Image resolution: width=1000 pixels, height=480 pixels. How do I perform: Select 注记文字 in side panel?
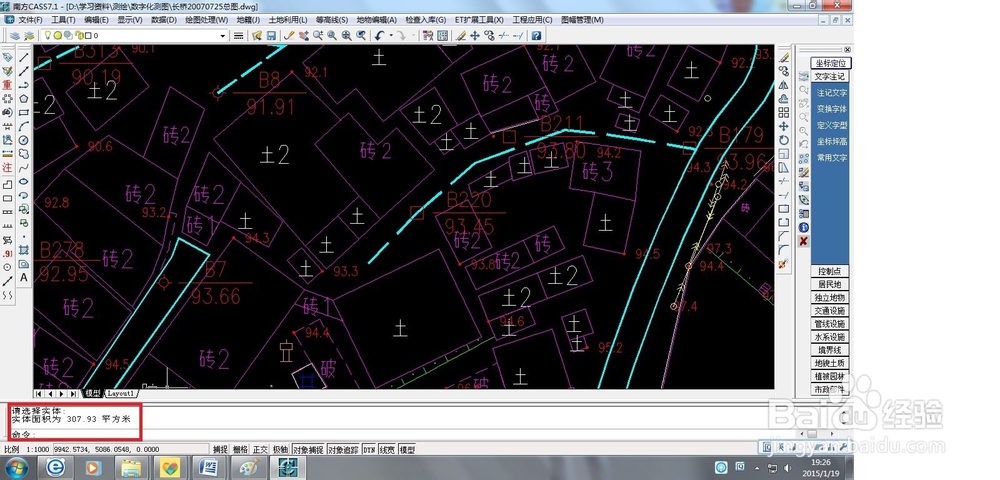[832, 92]
